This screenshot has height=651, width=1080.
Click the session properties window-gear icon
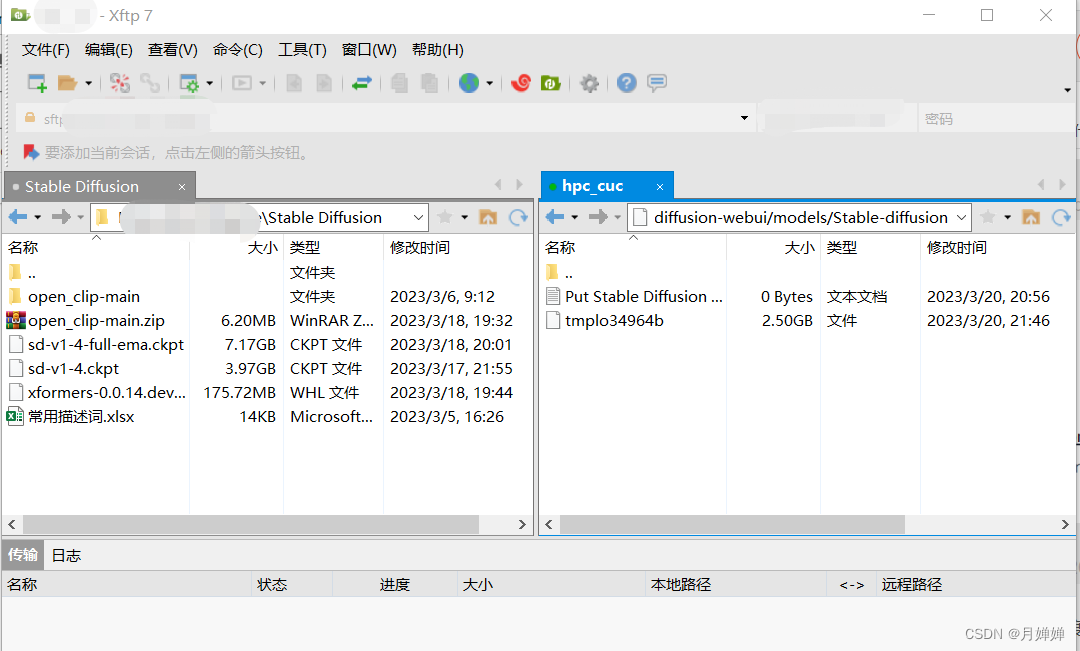coord(189,83)
